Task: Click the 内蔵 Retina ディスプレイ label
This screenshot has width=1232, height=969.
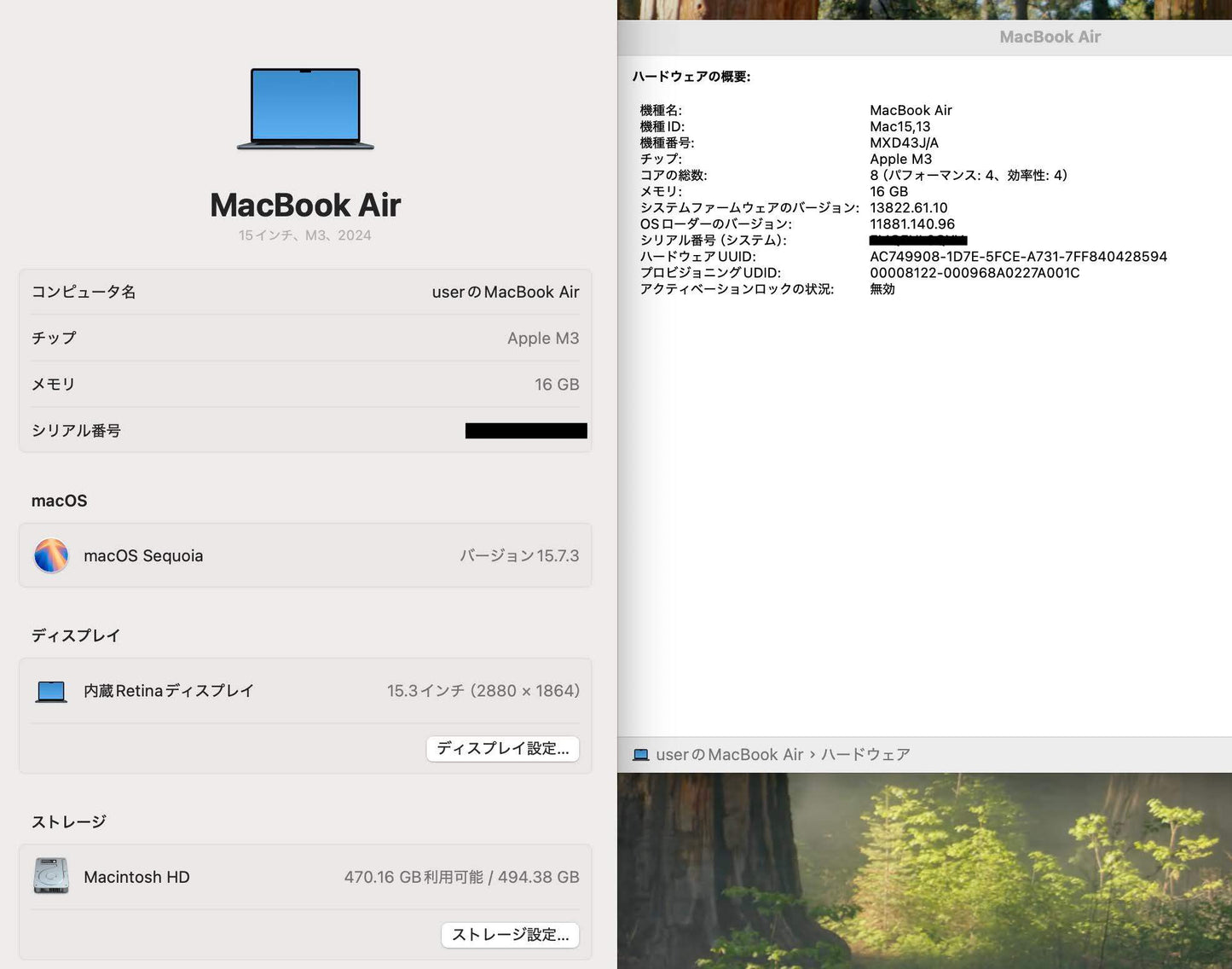Action: [x=169, y=691]
